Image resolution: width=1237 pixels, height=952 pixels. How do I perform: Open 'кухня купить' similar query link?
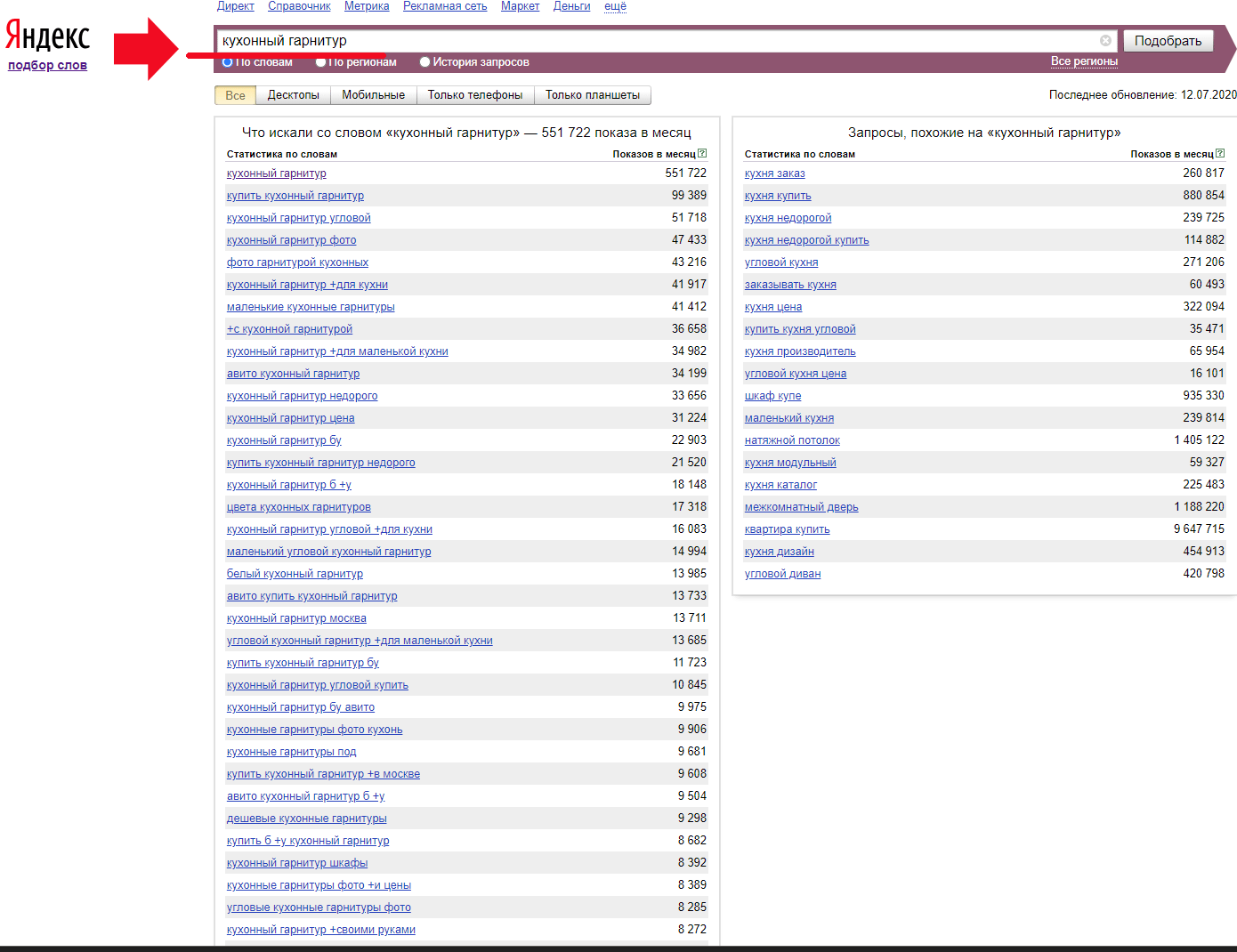click(x=778, y=196)
